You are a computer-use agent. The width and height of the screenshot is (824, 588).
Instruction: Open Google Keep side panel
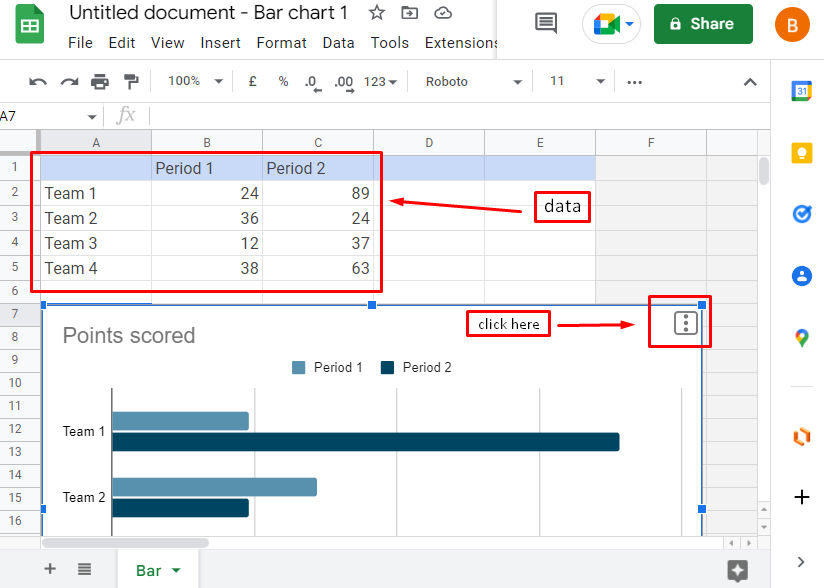click(x=801, y=153)
